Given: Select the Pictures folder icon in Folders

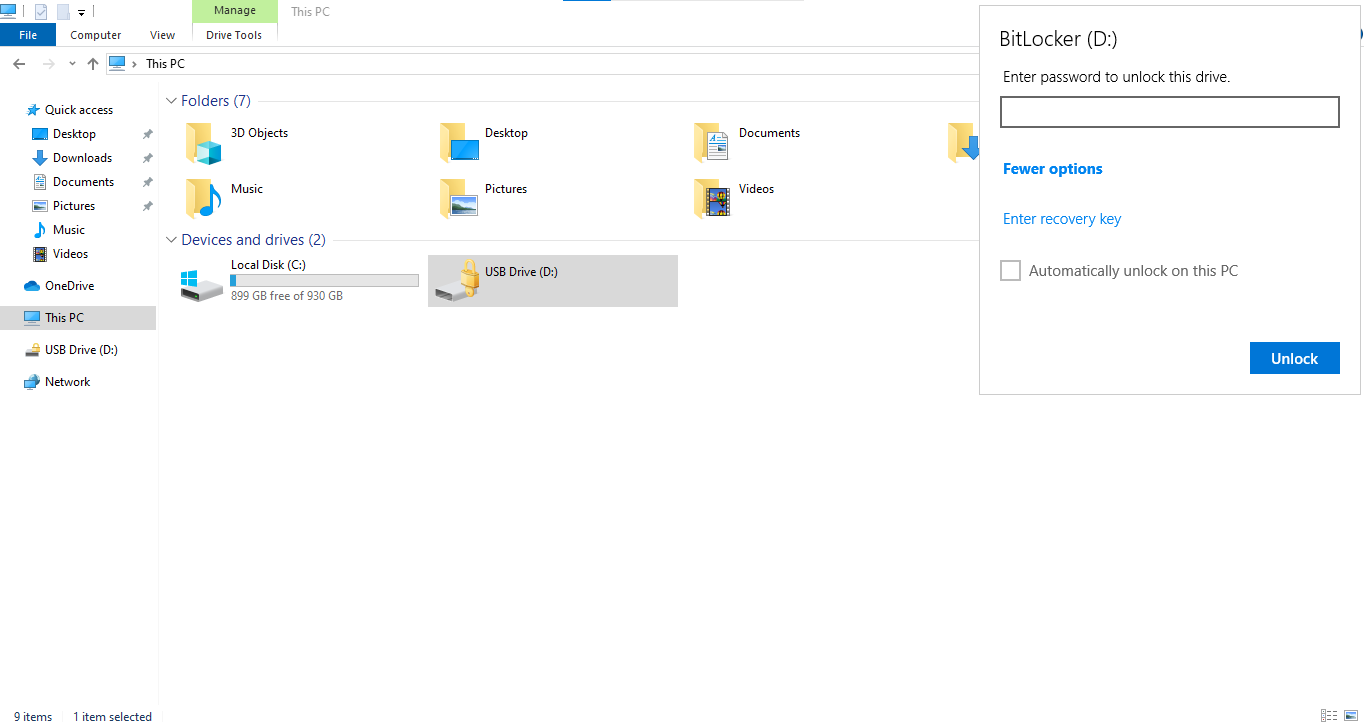Looking at the screenshot, I should click(x=459, y=199).
